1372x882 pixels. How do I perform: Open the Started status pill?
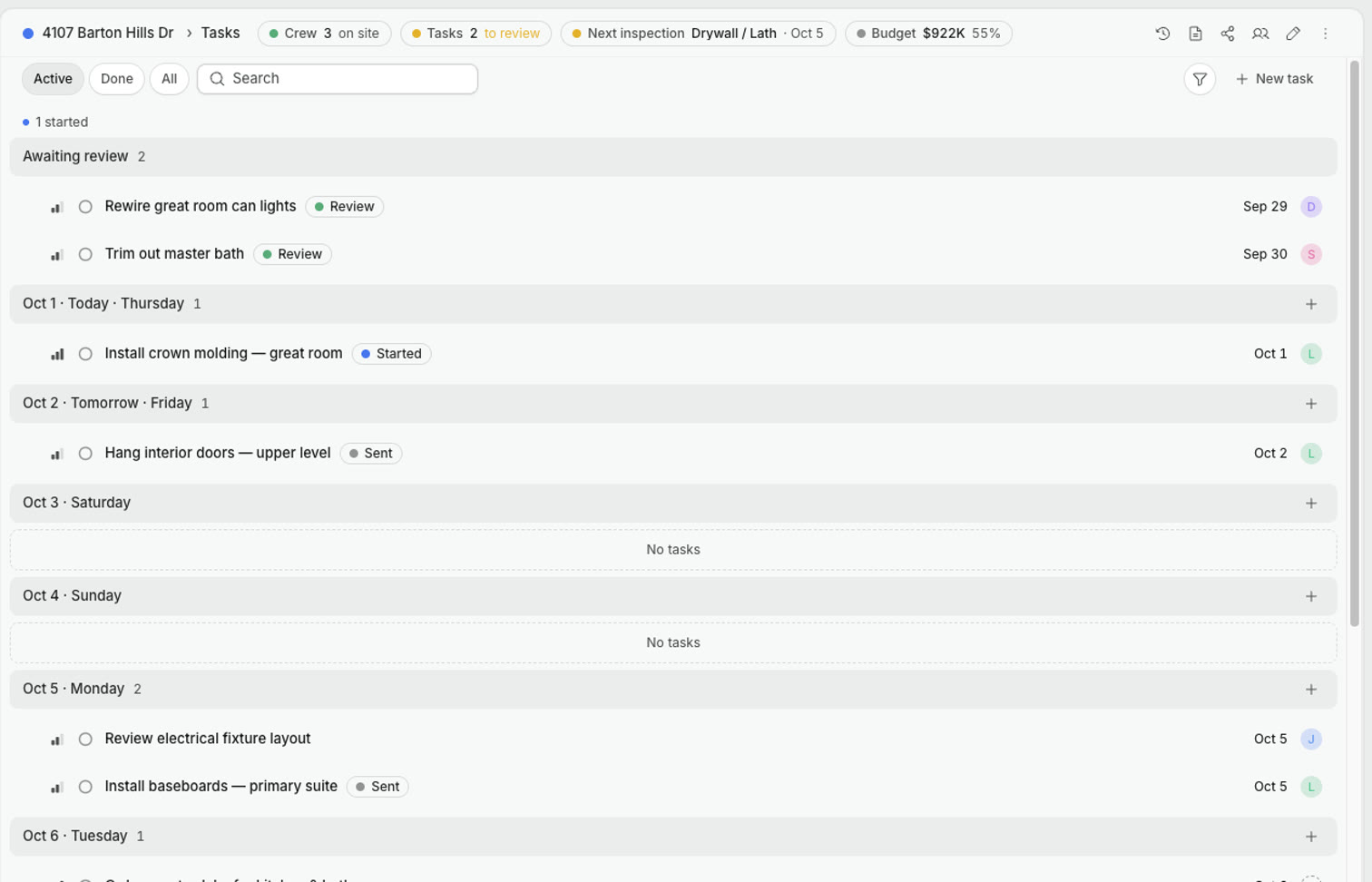point(391,354)
